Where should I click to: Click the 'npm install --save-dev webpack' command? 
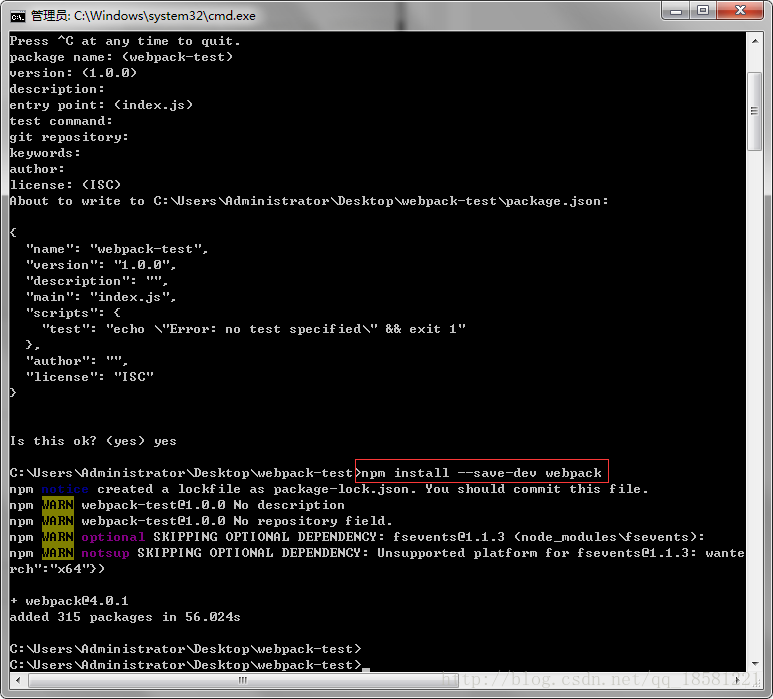click(482, 473)
